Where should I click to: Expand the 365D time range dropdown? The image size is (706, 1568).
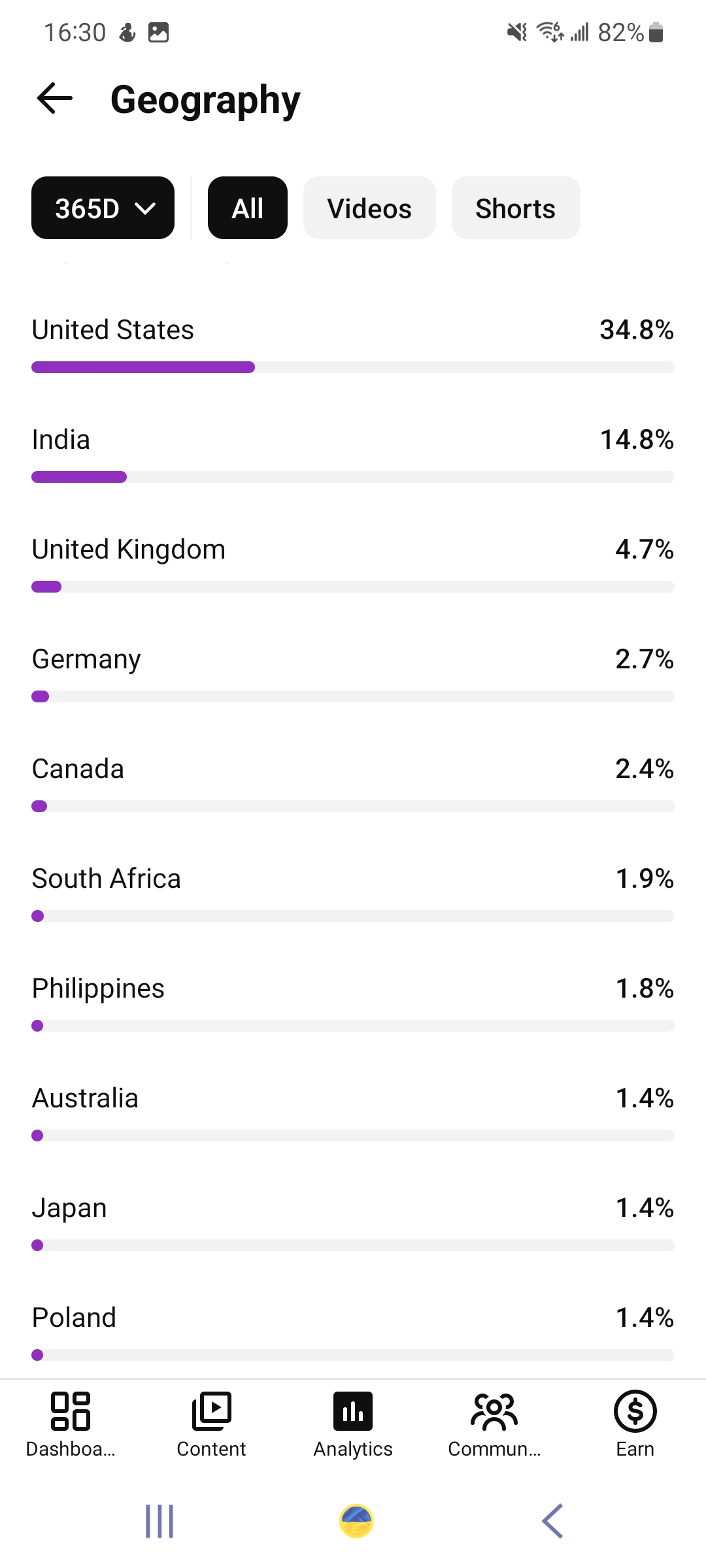tap(103, 208)
